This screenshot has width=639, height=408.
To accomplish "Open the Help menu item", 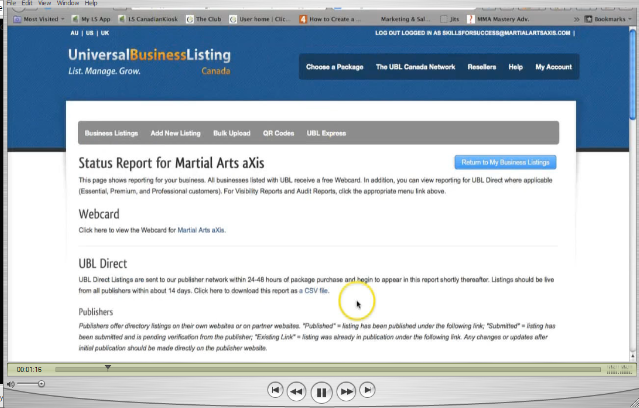I will [516, 67].
